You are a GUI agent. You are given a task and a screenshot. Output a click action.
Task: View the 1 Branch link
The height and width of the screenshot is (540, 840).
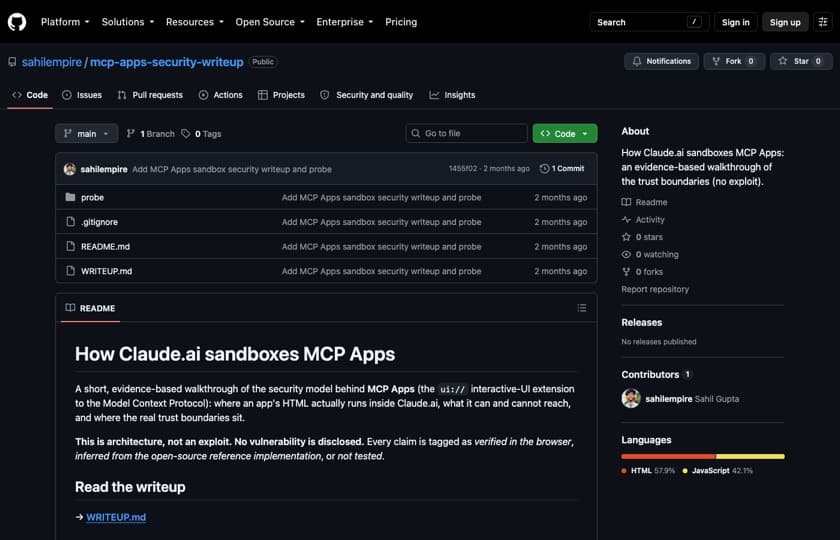(151, 134)
